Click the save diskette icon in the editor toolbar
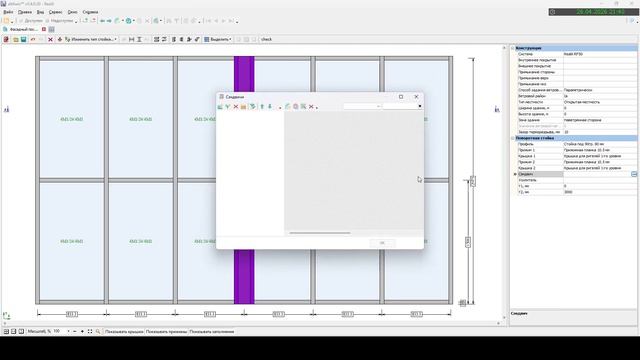The height and width of the screenshot is (360, 640). (23, 40)
